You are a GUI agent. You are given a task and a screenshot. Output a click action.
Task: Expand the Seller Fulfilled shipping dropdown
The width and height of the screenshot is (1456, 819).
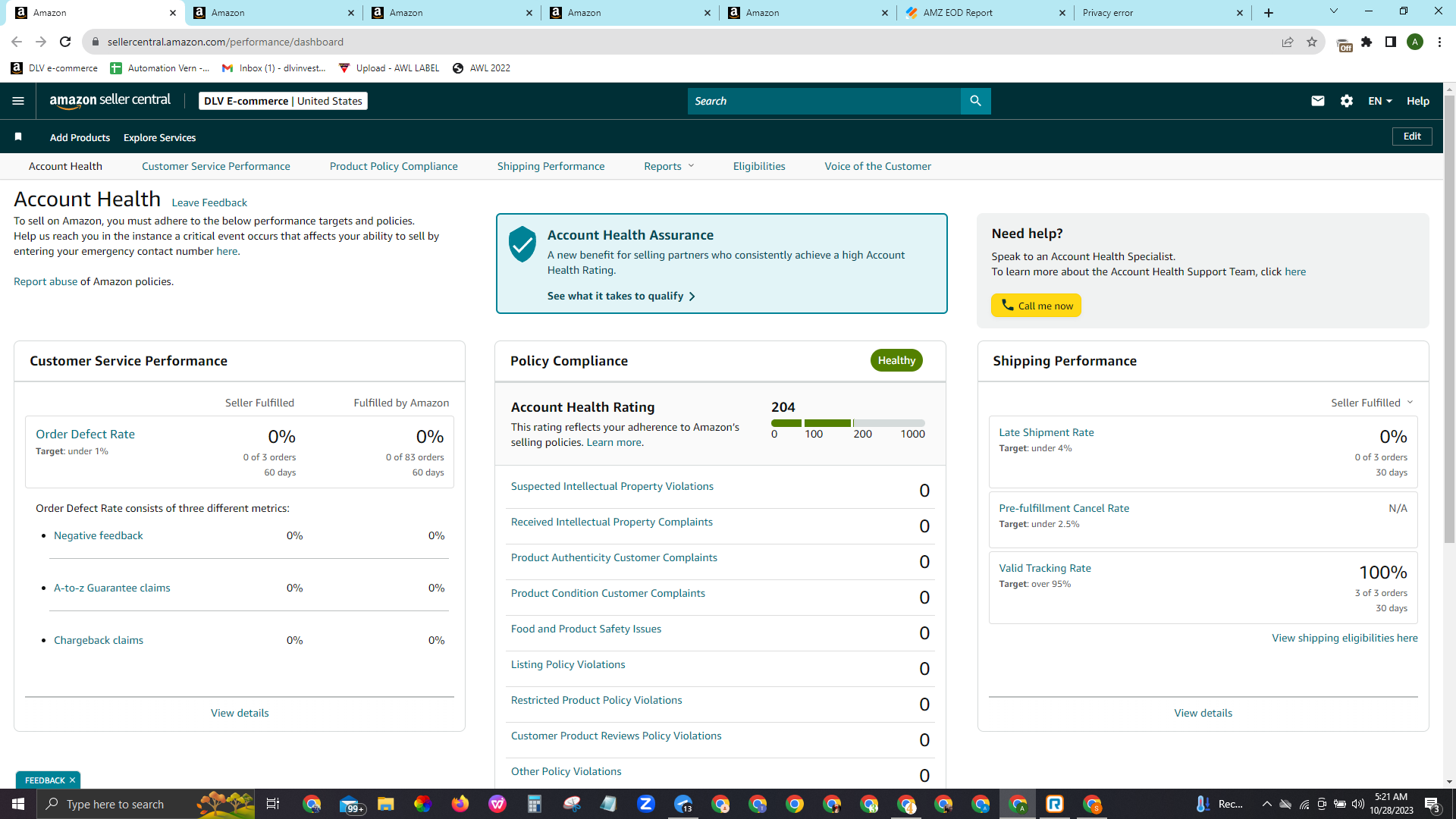(x=1372, y=403)
